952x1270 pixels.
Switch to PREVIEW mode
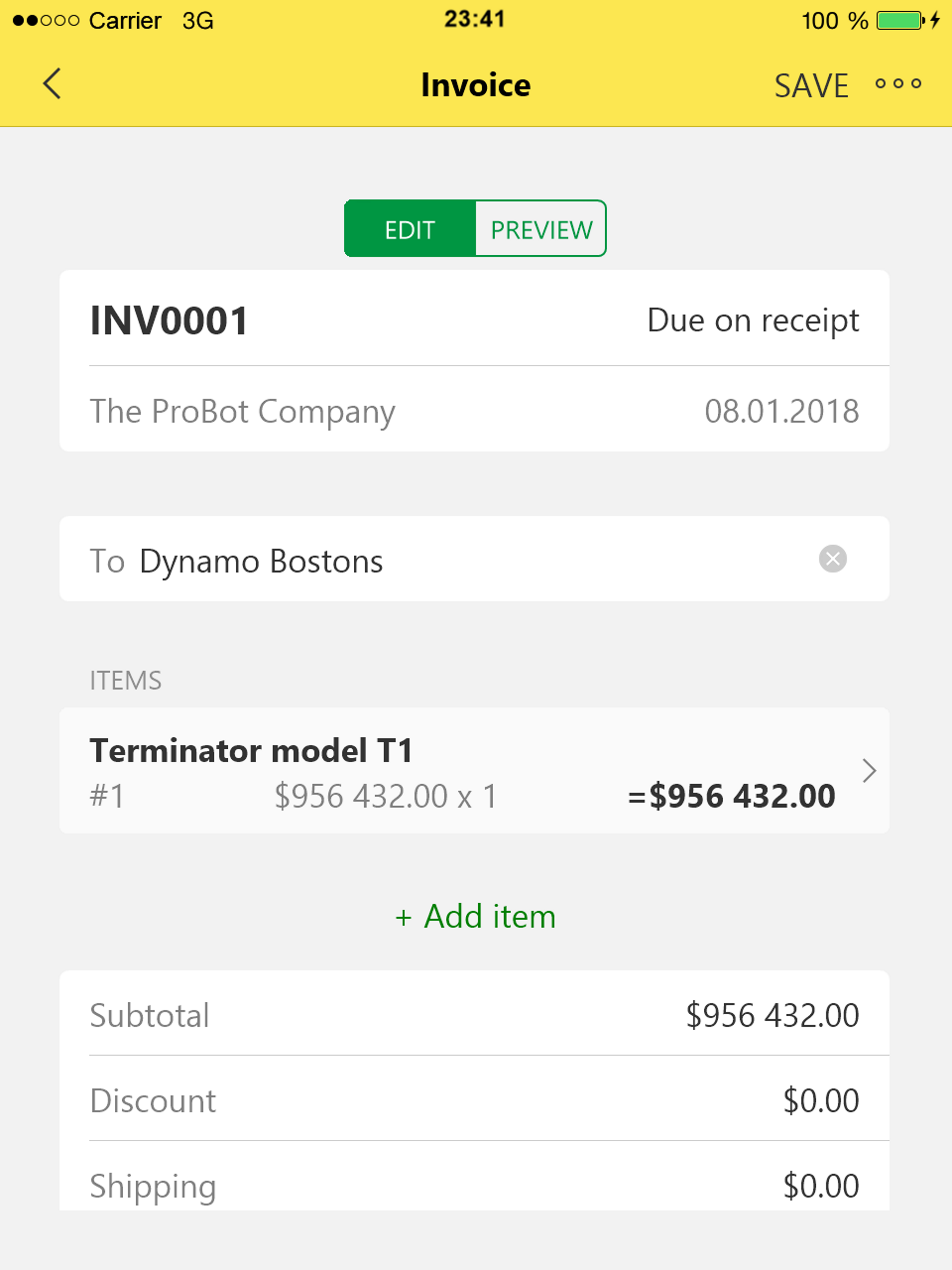click(541, 229)
